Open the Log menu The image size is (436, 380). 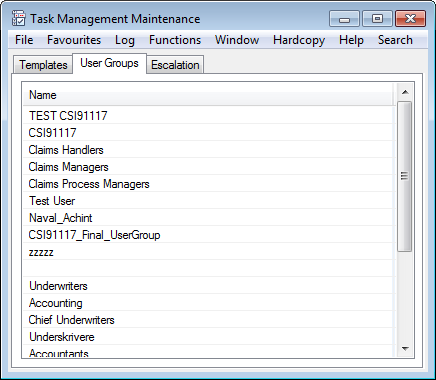(x=125, y=40)
